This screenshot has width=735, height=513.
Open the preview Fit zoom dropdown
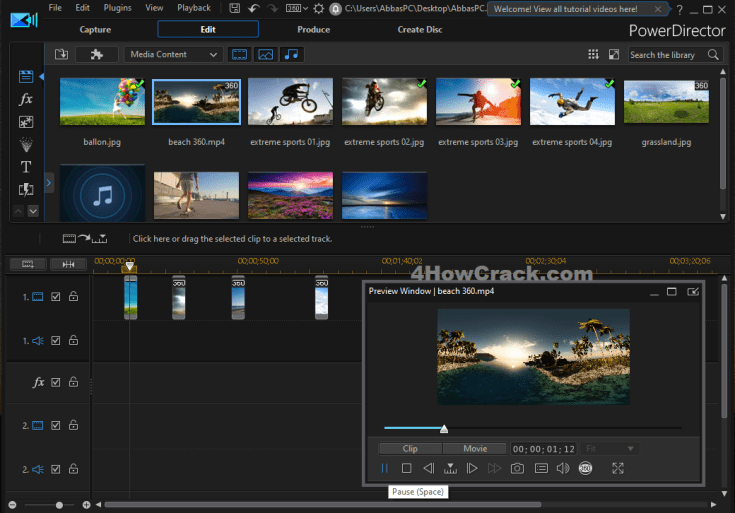pyautogui.click(x=609, y=449)
